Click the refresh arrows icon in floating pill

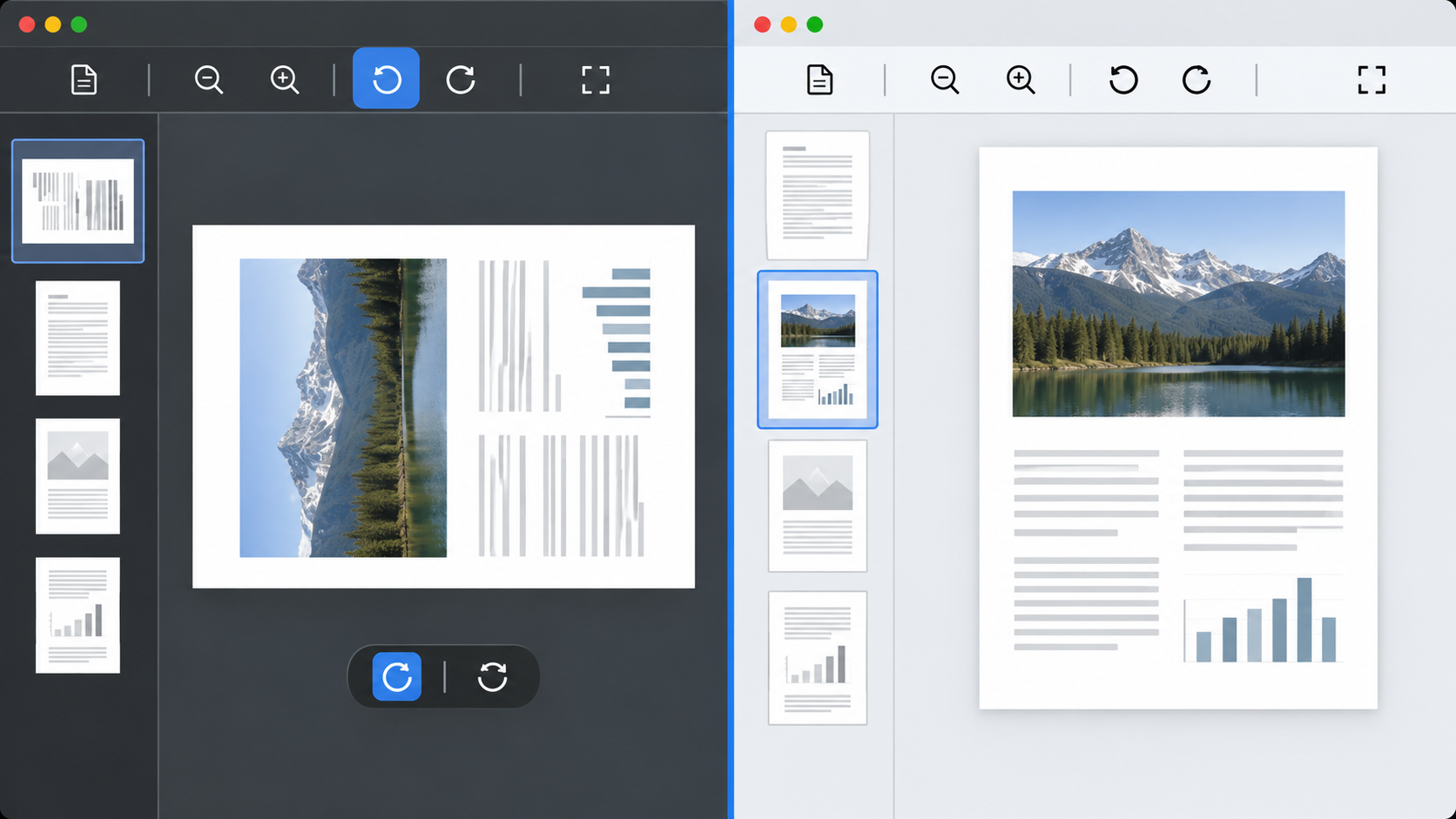click(x=493, y=676)
